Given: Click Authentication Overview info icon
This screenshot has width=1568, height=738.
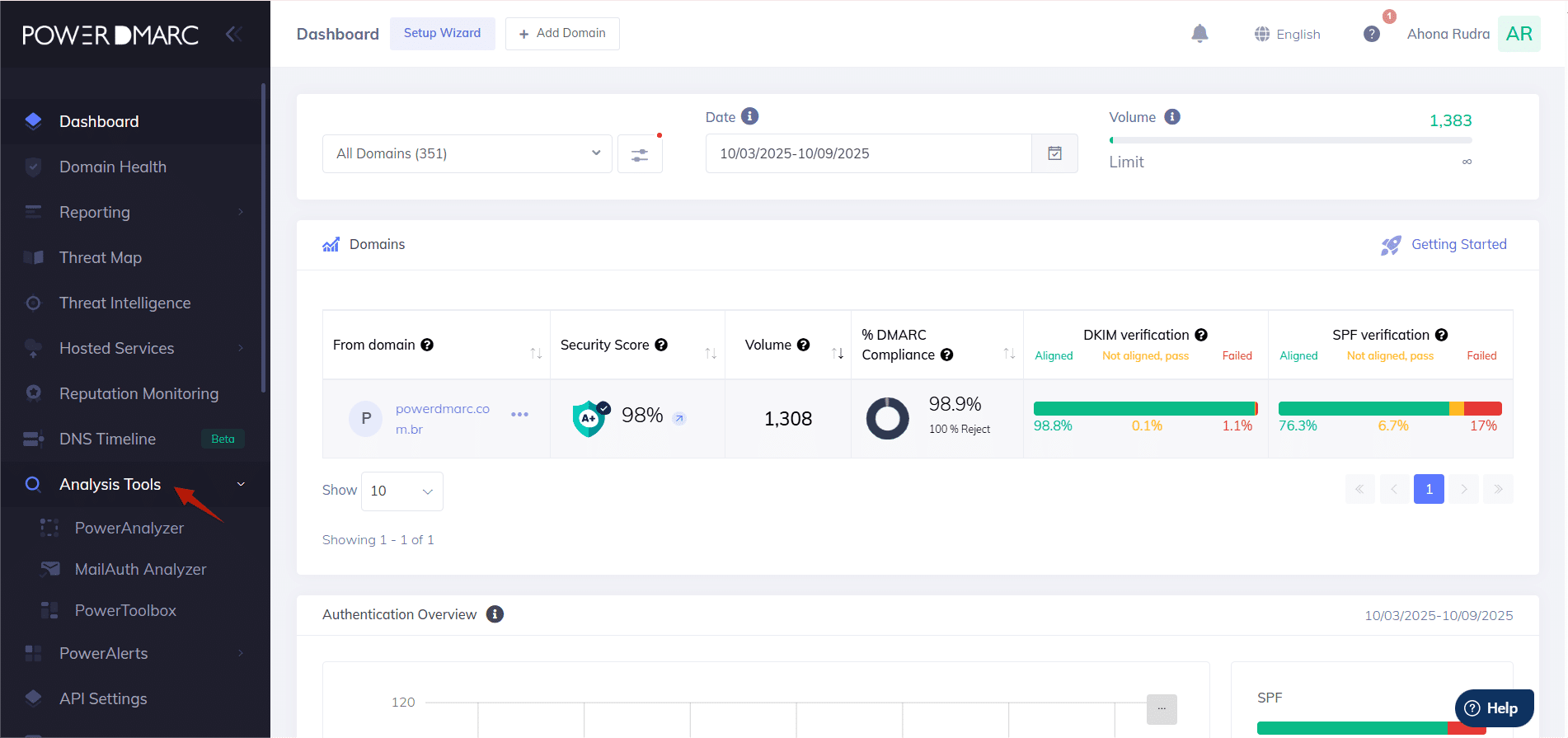Looking at the screenshot, I should click(495, 614).
